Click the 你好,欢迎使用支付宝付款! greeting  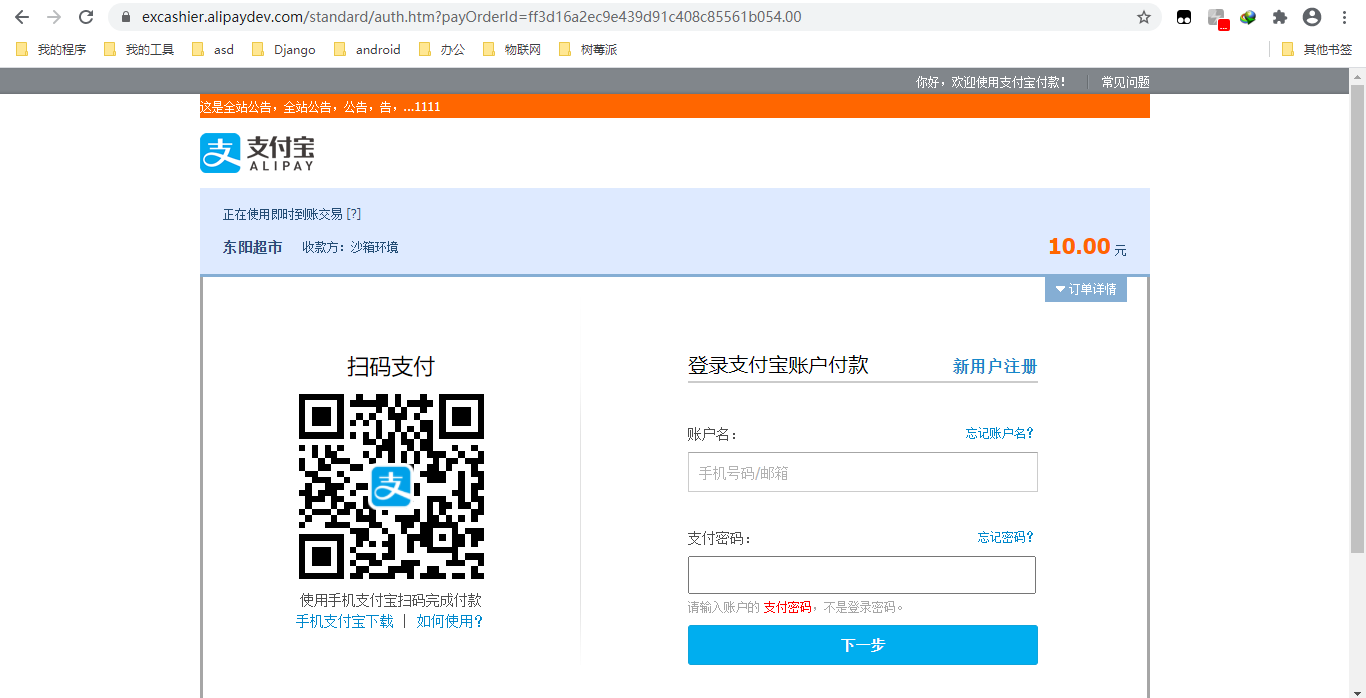tap(991, 82)
